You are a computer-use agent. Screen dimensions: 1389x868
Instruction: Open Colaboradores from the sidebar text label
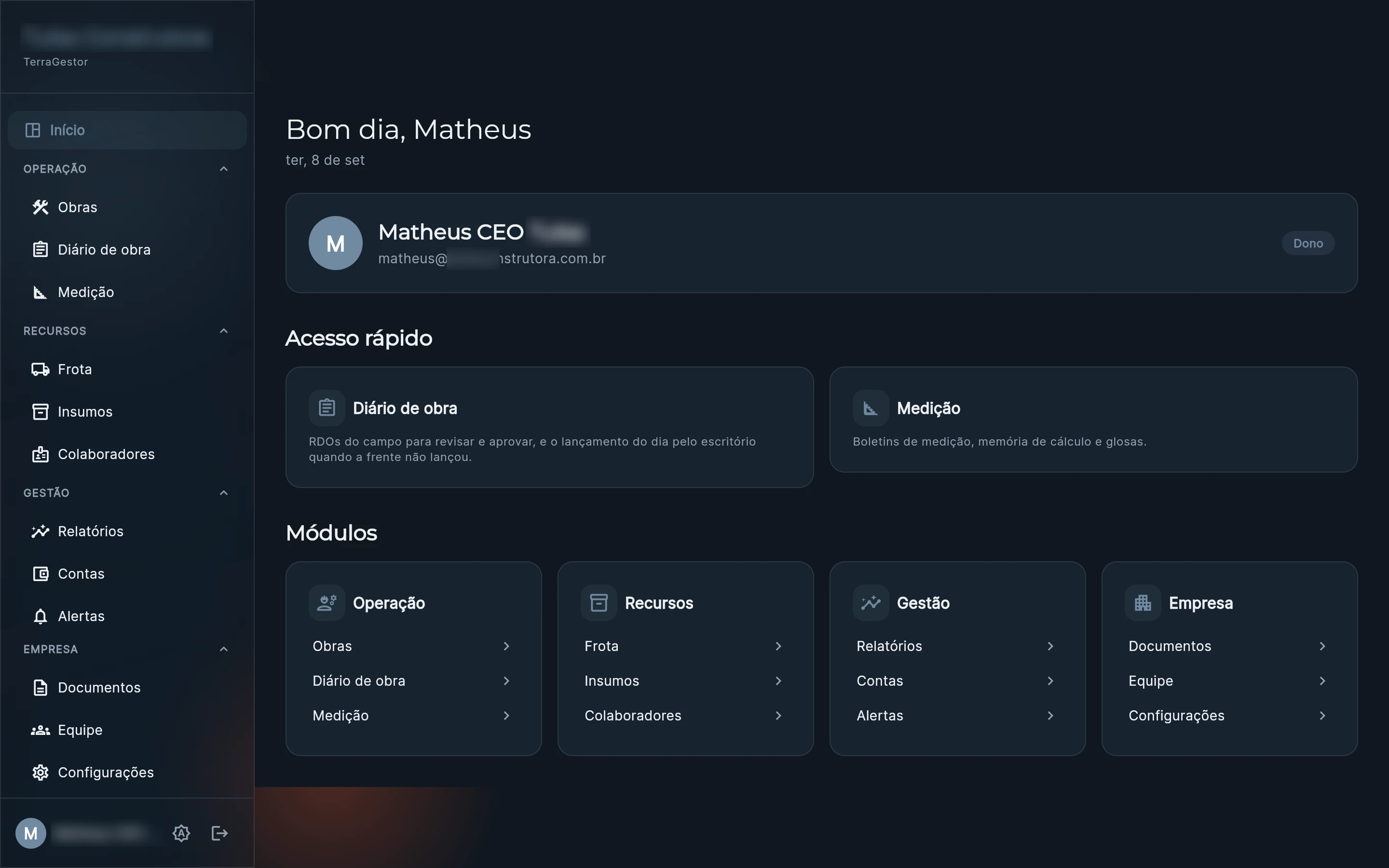click(106, 454)
